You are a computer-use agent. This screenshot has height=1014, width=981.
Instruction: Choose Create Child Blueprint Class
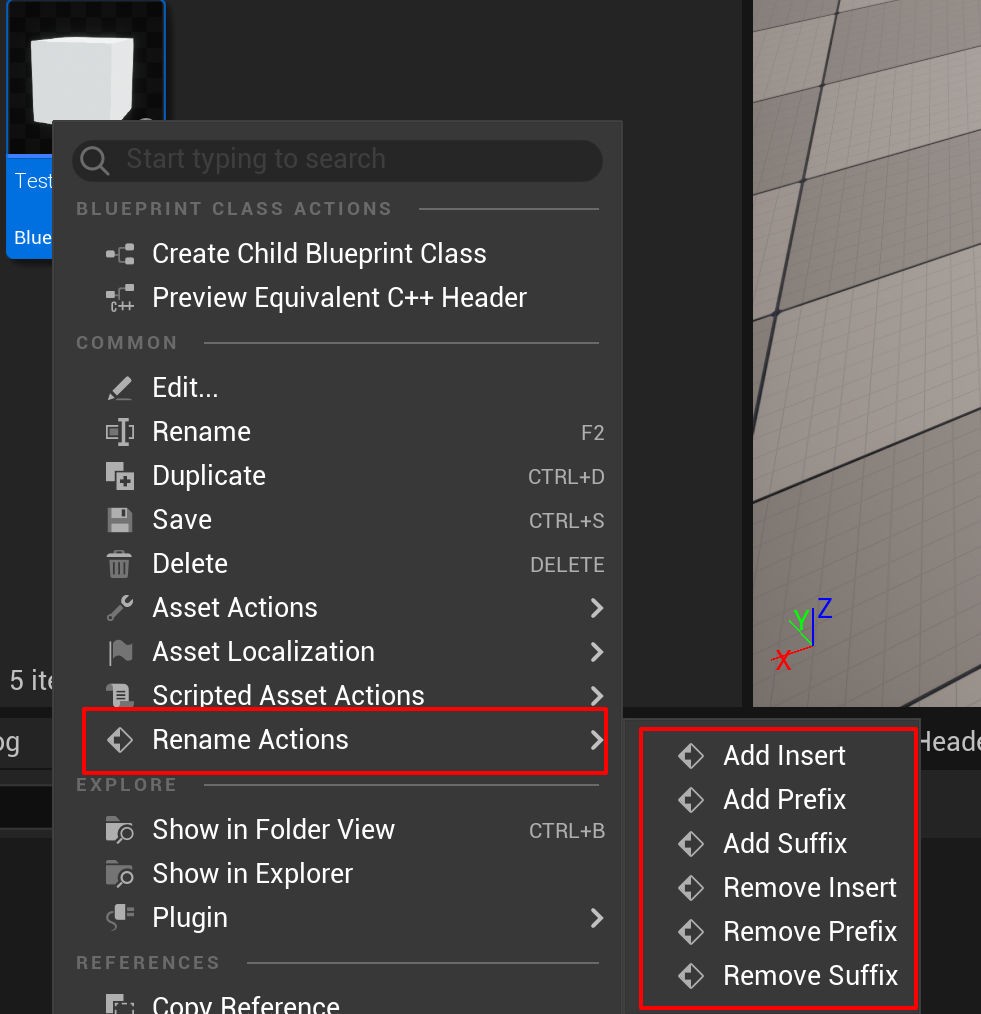tap(338, 254)
